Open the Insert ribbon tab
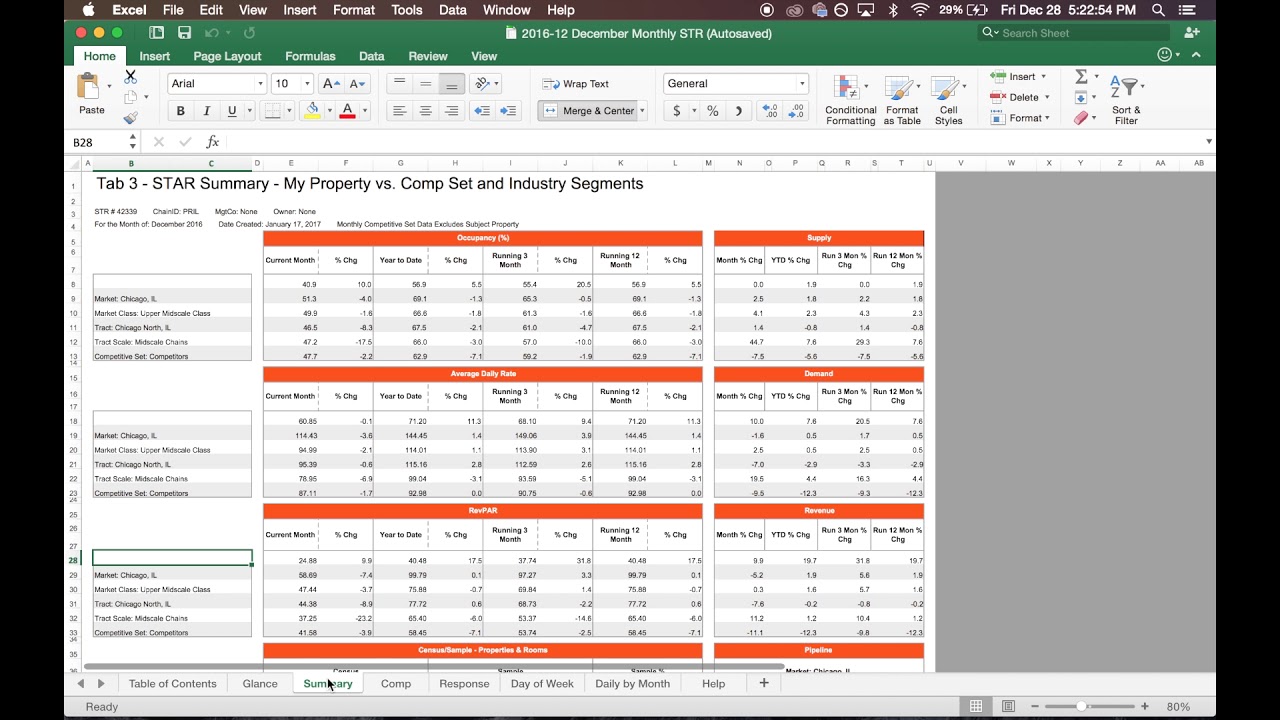Screen dimensions: 1280x720 [x=154, y=56]
